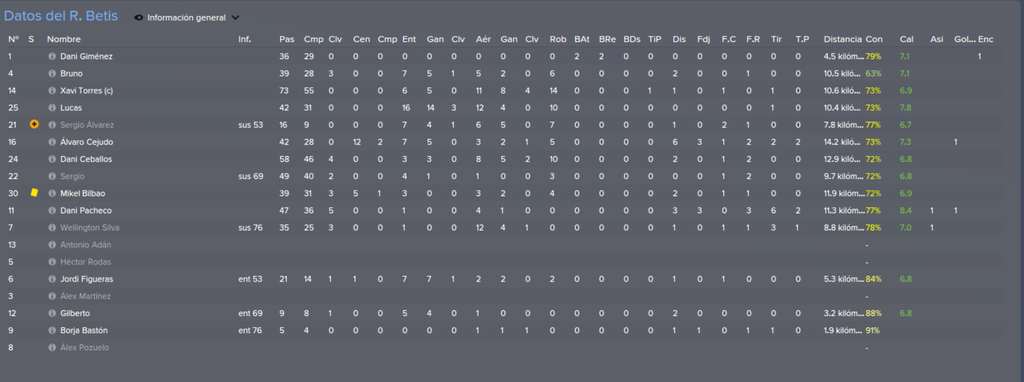Click info icon beside Antonio Adán
The image size is (1024, 382).
53,245
